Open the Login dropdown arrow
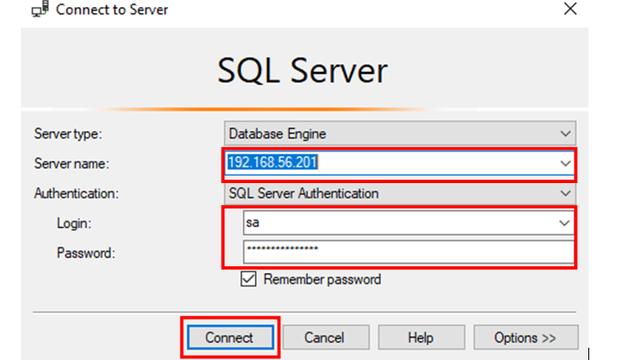 564,223
